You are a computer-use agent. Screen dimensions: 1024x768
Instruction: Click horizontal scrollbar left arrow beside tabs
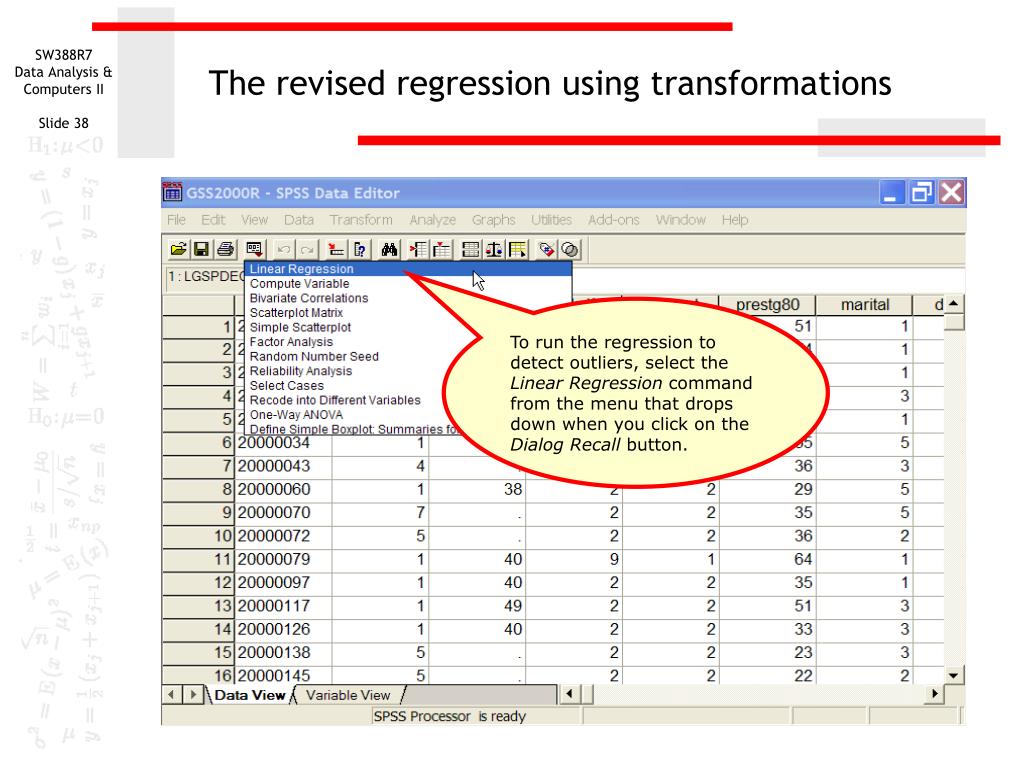click(x=569, y=694)
